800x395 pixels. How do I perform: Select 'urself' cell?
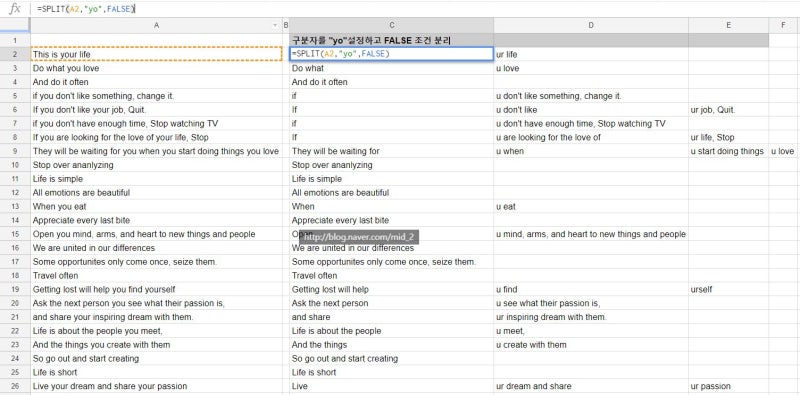click(729, 289)
